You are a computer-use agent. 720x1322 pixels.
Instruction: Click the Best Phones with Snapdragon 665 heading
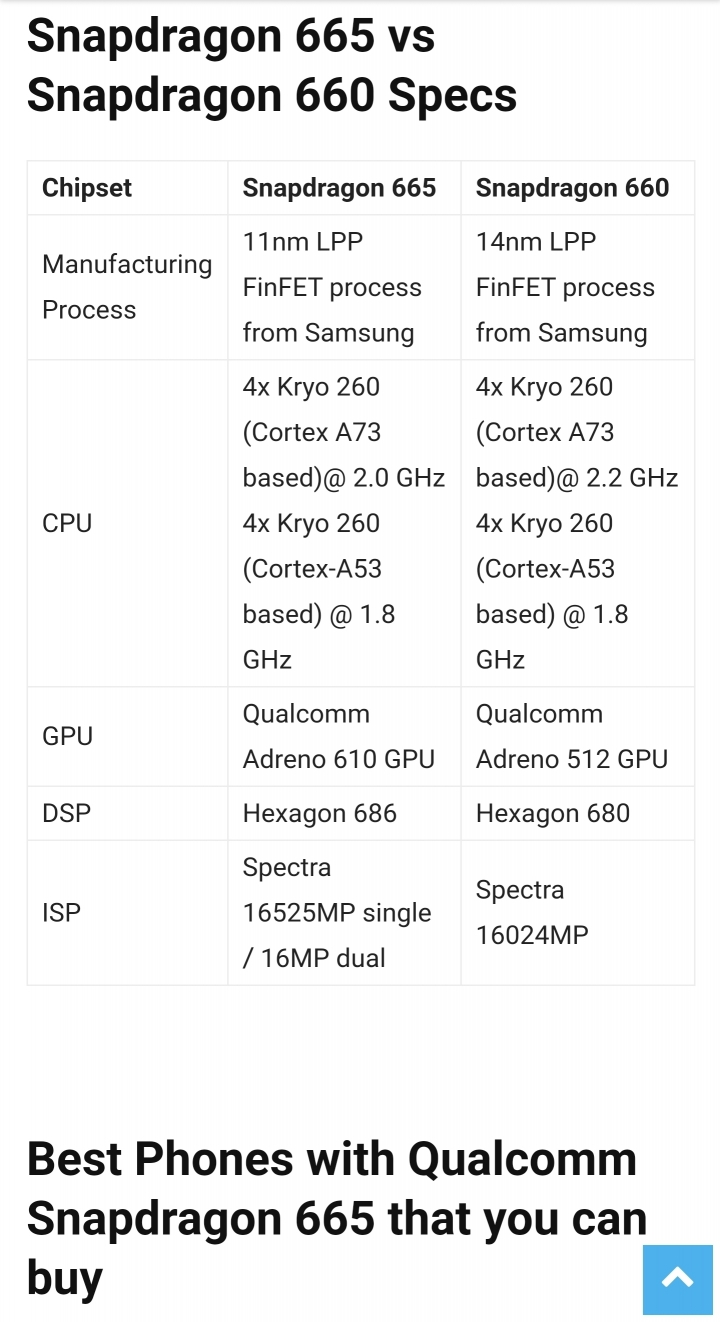click(337, 1219)
